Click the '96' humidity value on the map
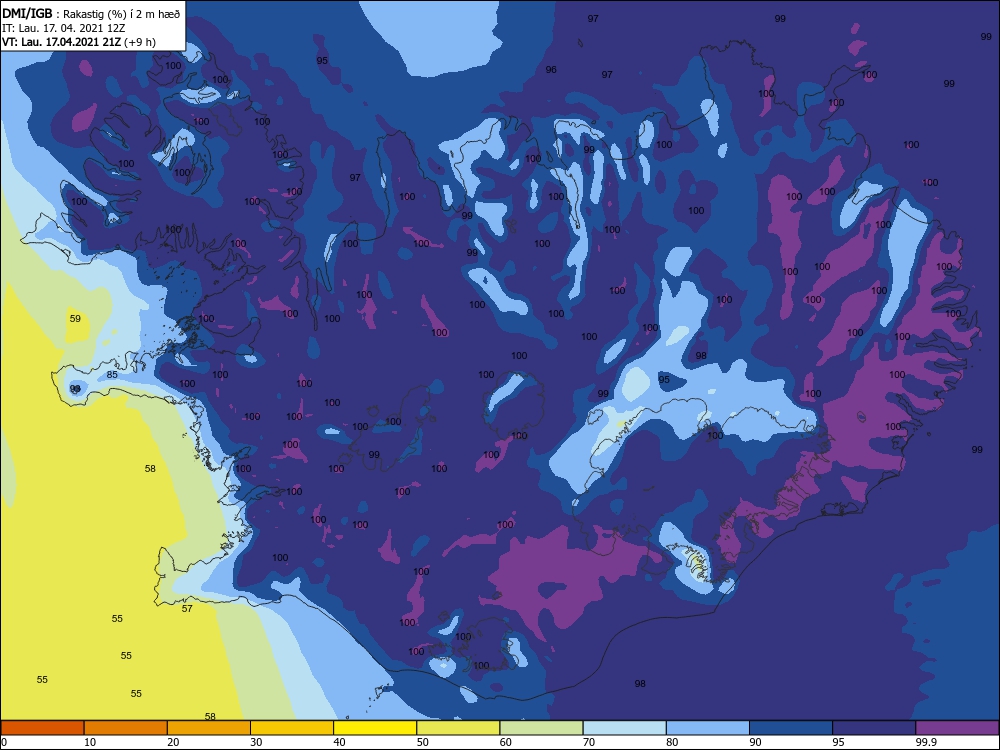The width and height of the screenshot is (1000, 750). coord(551,70)
